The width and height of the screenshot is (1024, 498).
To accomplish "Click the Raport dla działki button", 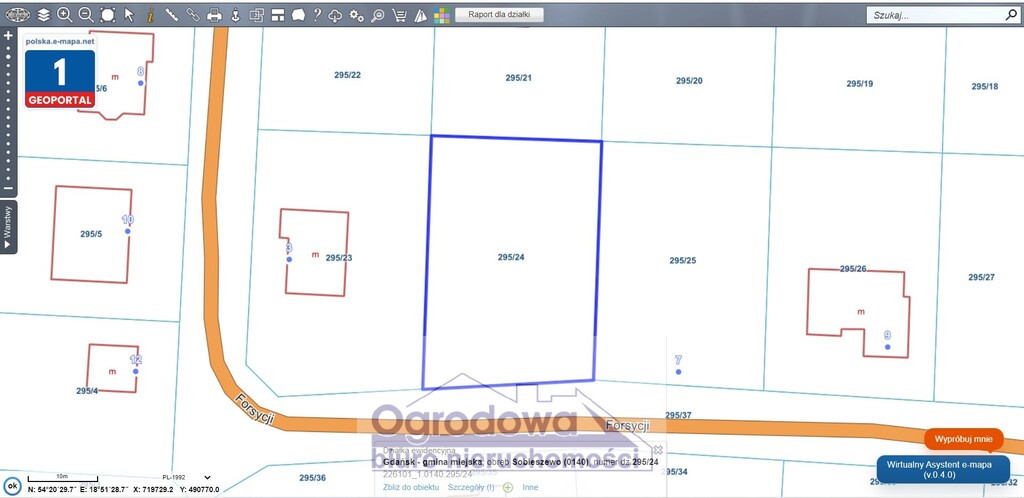I will coord(500,14).
